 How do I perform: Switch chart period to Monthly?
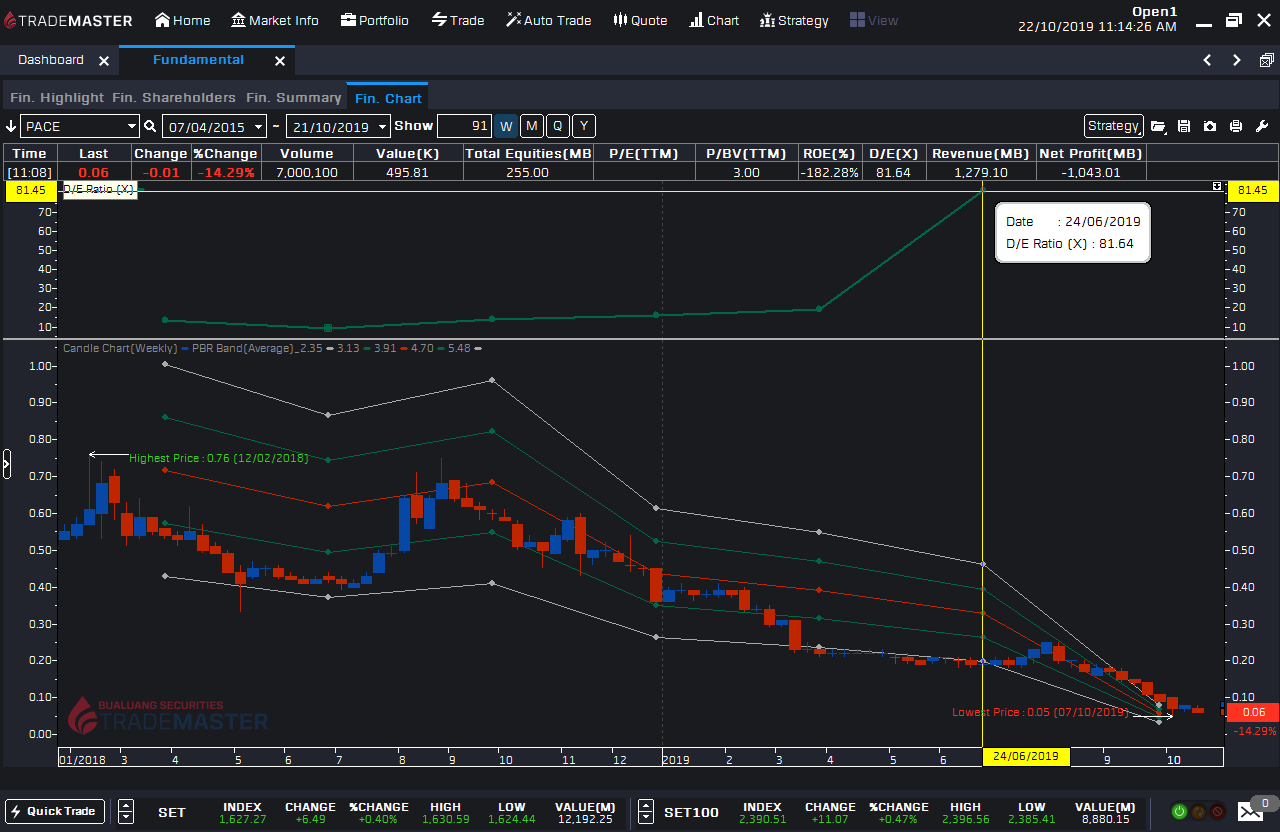[x=531, y=126]
